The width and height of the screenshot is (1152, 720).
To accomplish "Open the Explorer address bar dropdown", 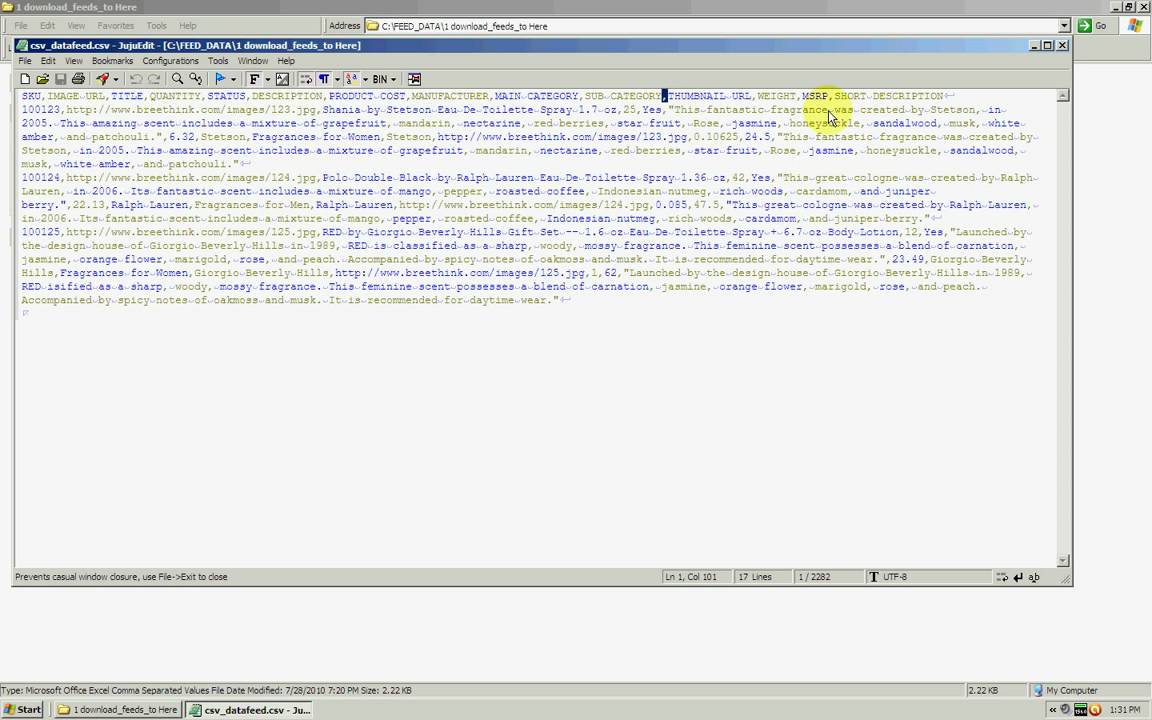I will [1064, 26].
